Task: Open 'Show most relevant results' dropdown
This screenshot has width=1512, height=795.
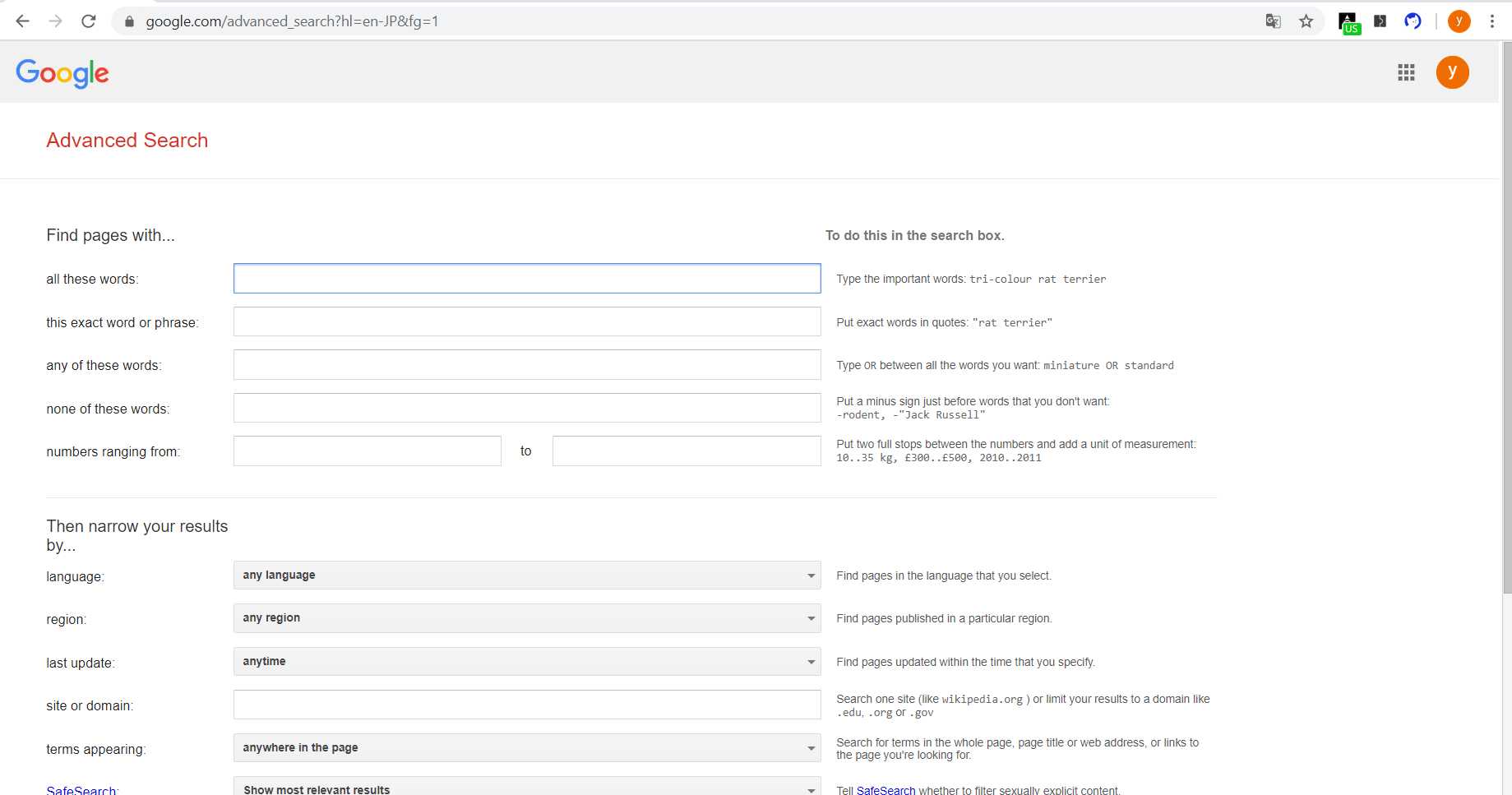Action: click(527, 787)
